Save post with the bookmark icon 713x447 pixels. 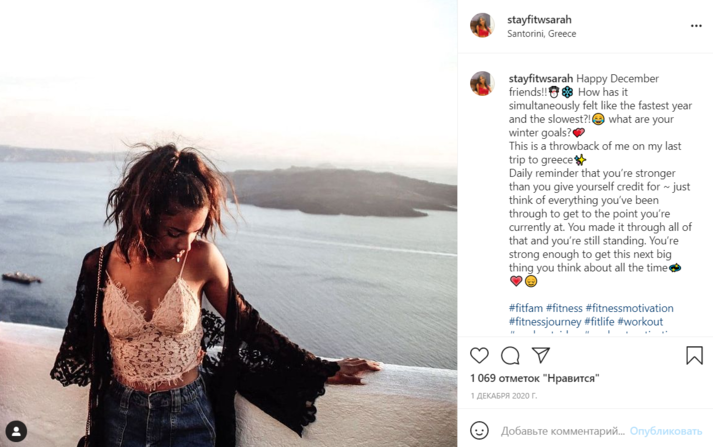pyautogui.click(x=694, y=355)
